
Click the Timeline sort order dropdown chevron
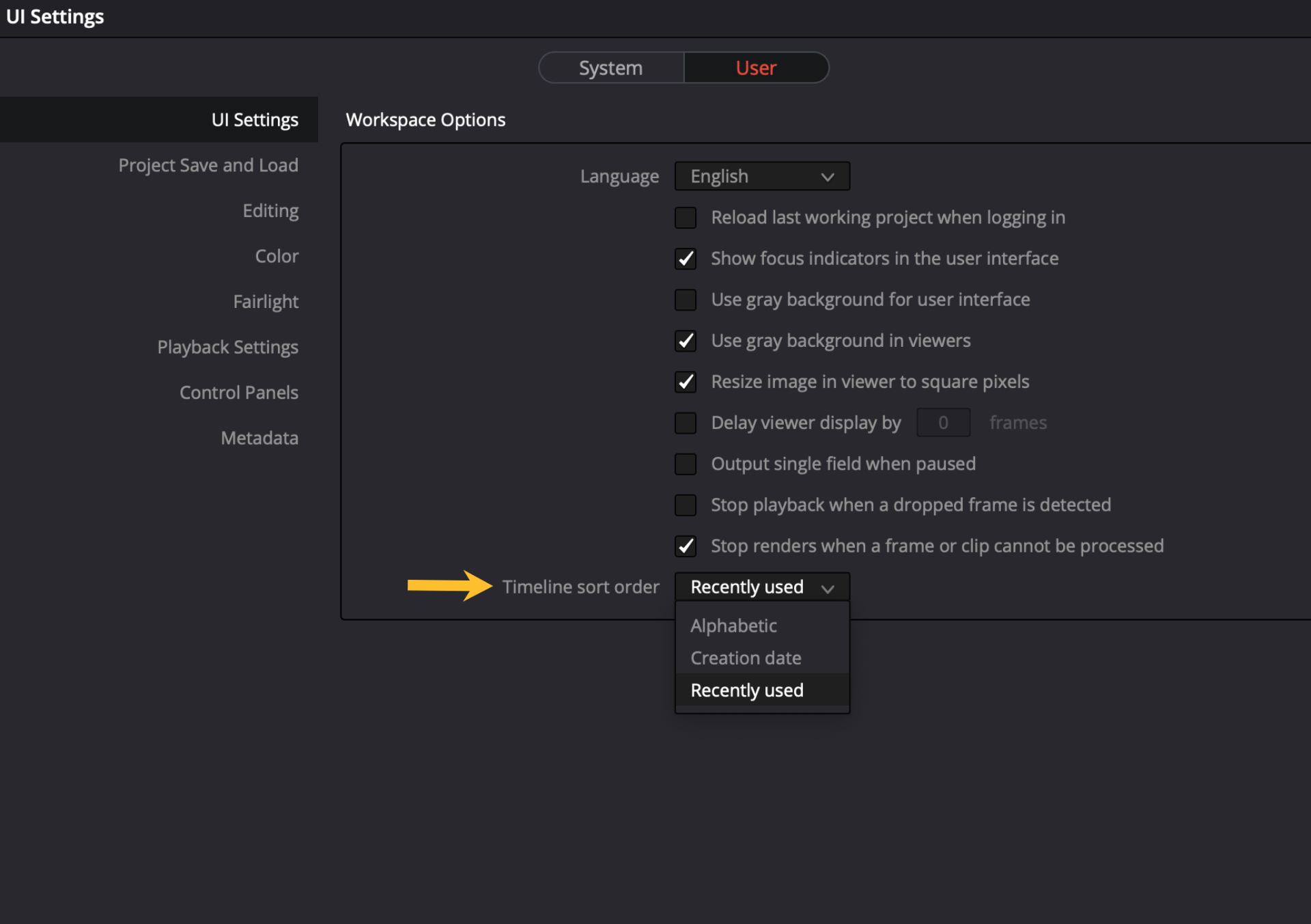tap(828, 588)
